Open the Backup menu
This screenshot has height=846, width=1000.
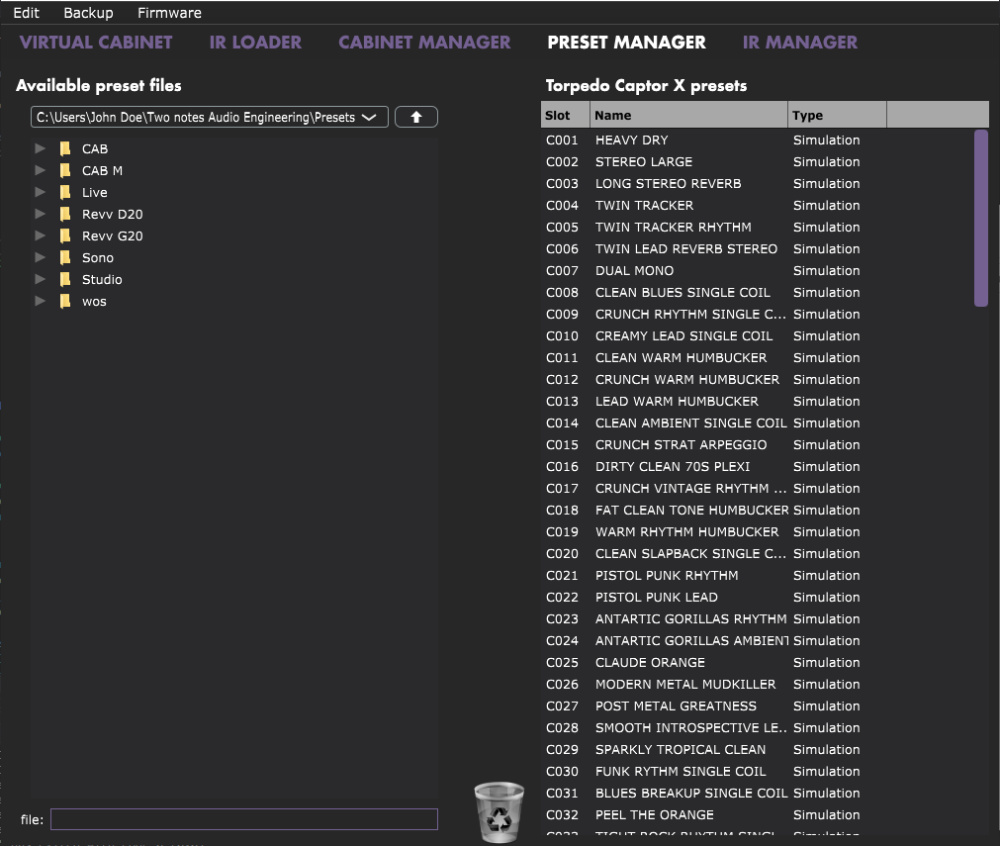point(88,13)
